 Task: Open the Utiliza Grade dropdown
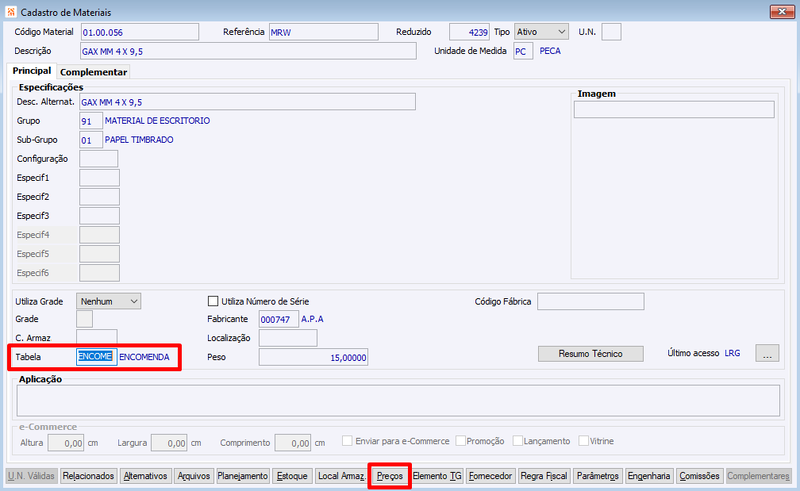pyautogui.click(x=109, y=301)
